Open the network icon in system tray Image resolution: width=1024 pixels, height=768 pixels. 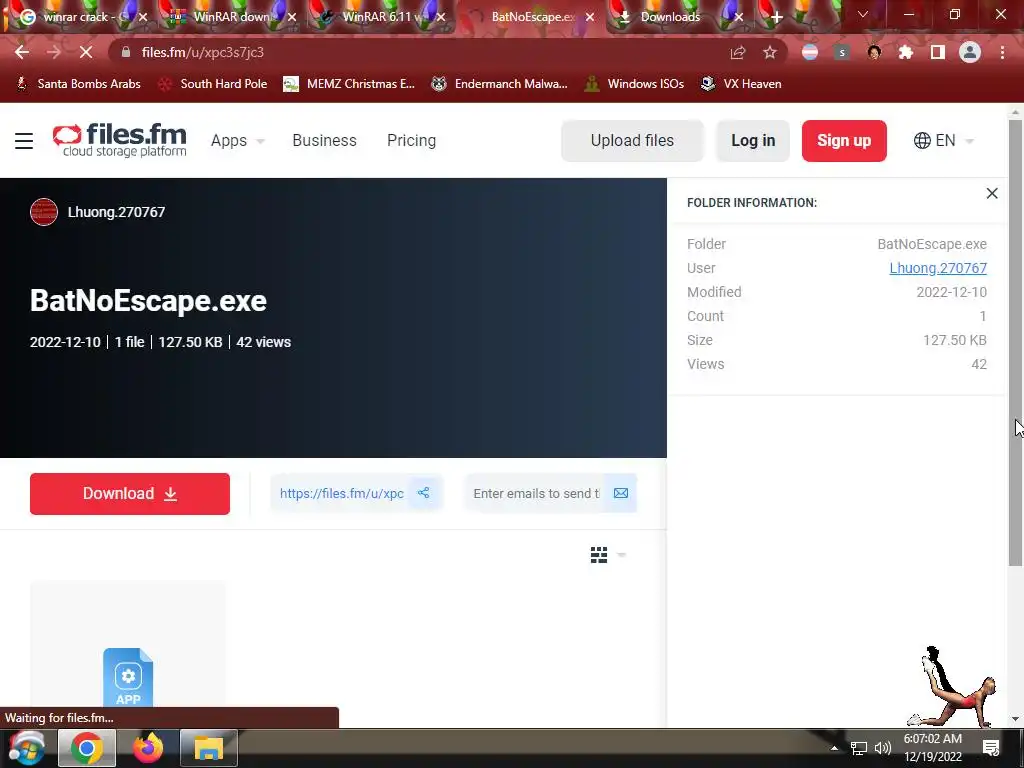[x=858, y=748]
